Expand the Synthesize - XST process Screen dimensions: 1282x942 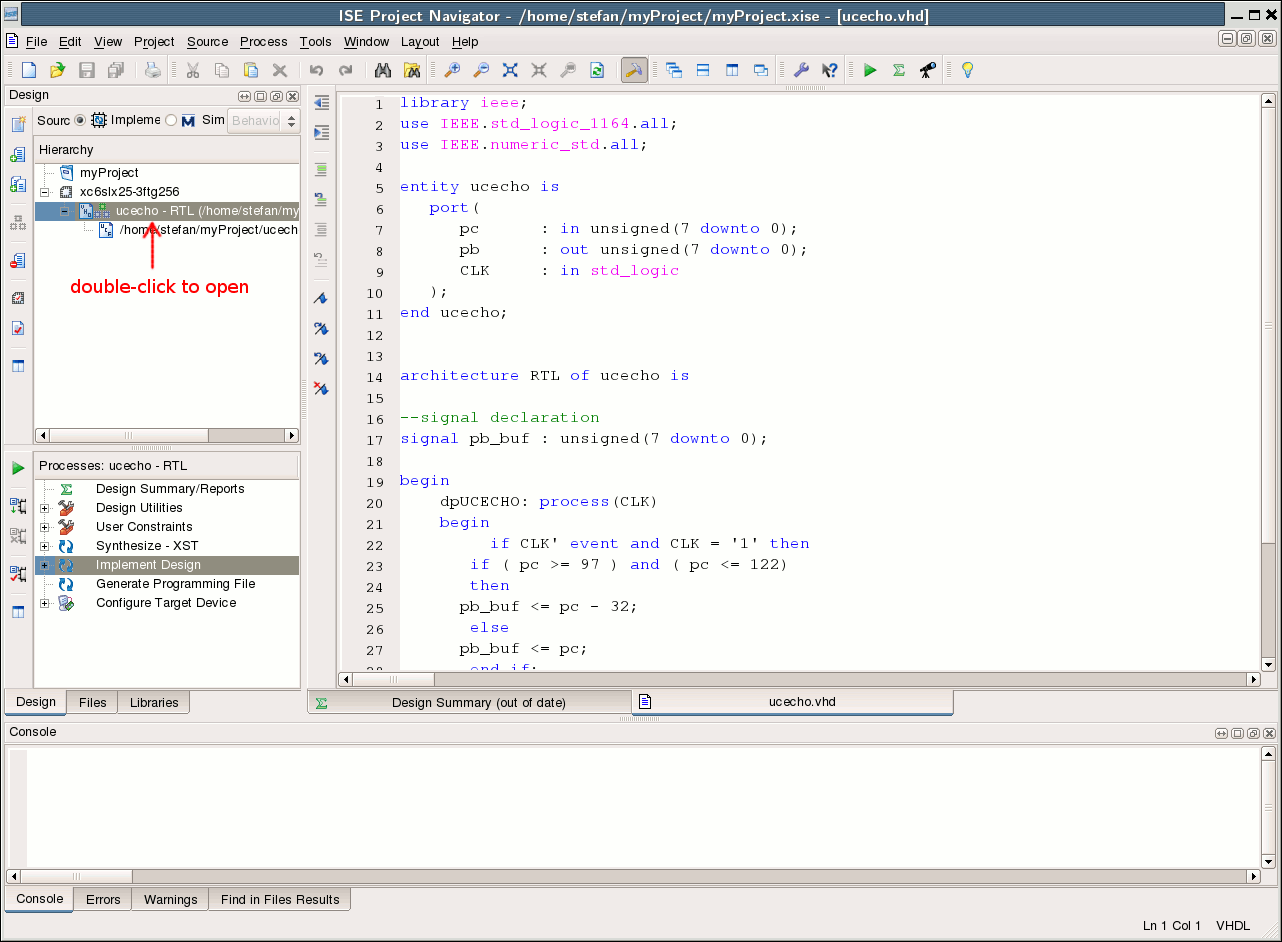click(x=44, y=546)
